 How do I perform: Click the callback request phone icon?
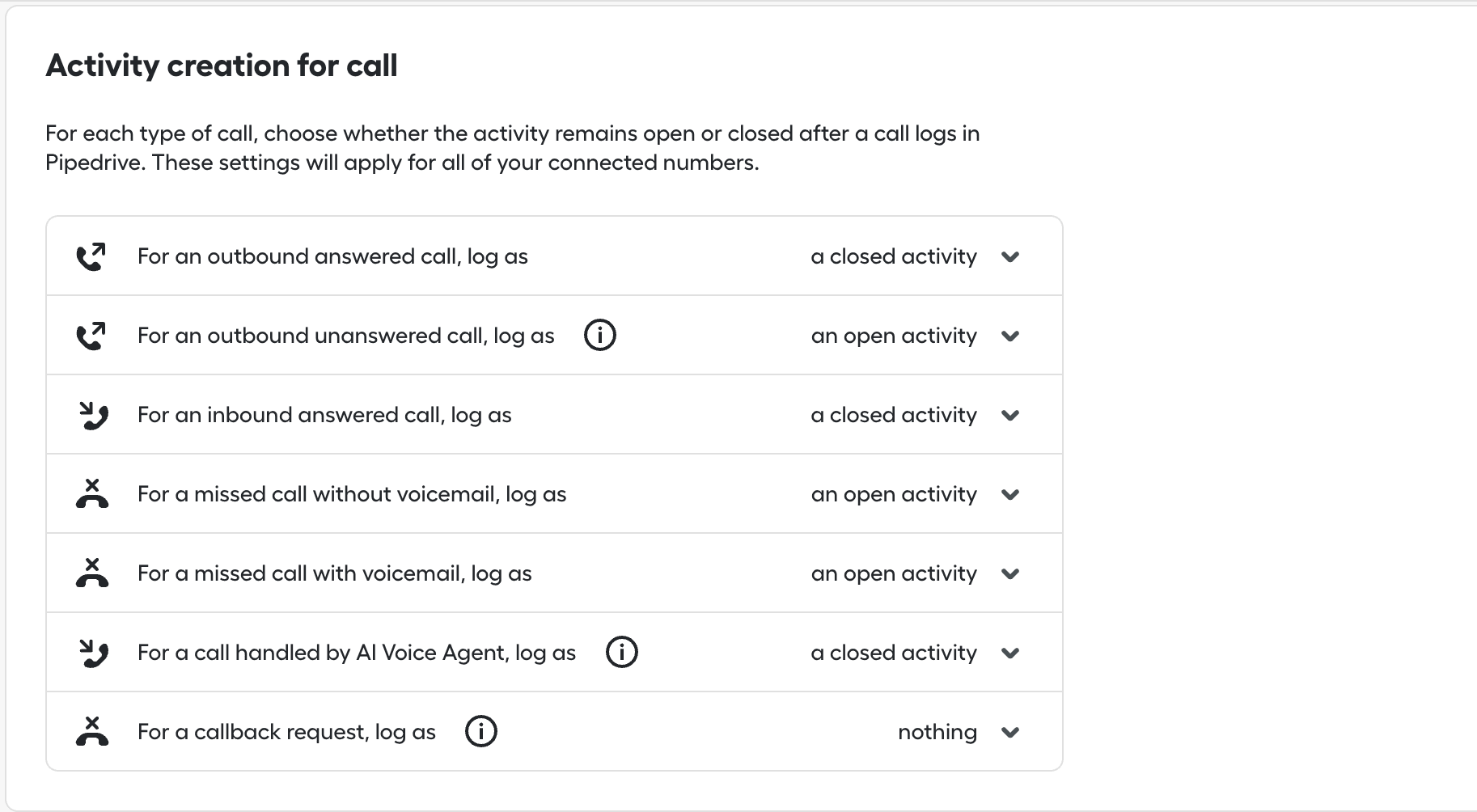[x=92, y=731]
